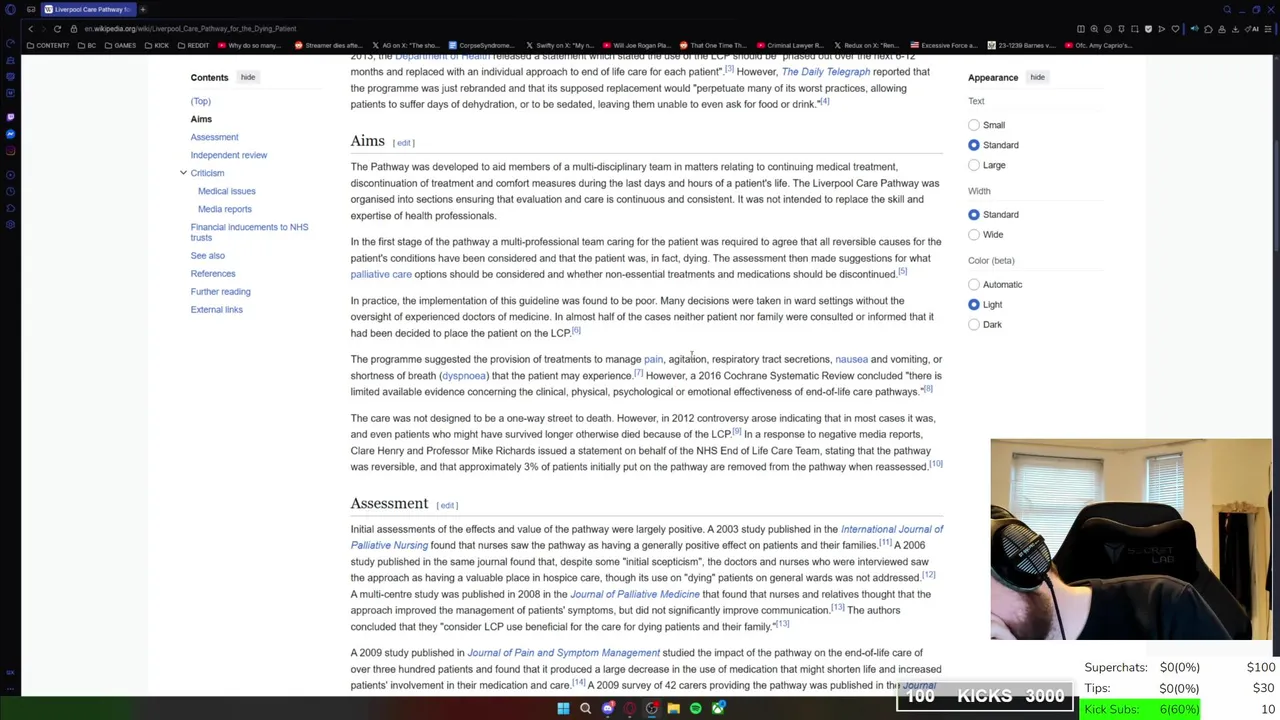1280x720 pixels.
Task: Open Opera GX from the taskbar
Action: 630,709
